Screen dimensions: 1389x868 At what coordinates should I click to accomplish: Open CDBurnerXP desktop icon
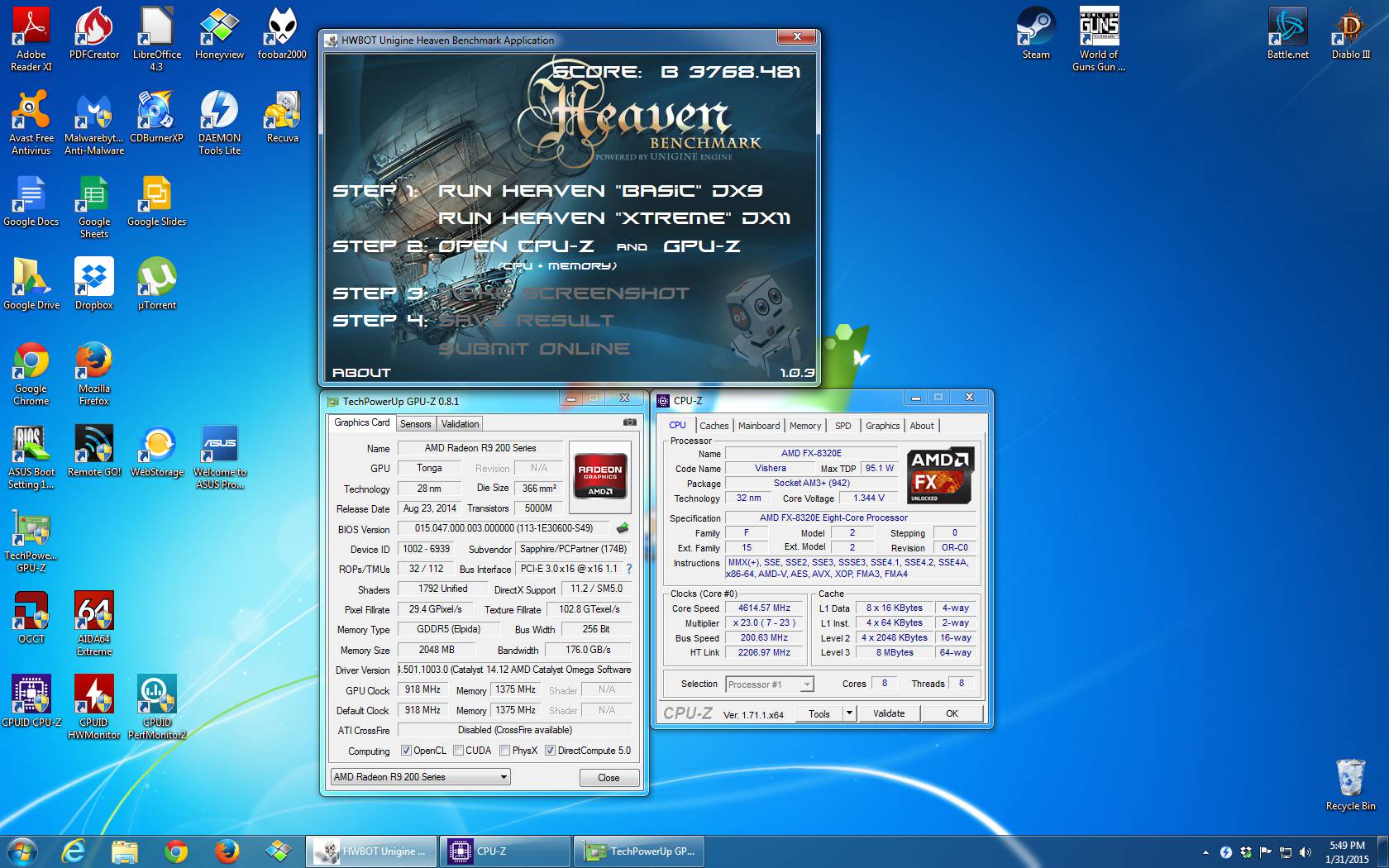point(156,117)
